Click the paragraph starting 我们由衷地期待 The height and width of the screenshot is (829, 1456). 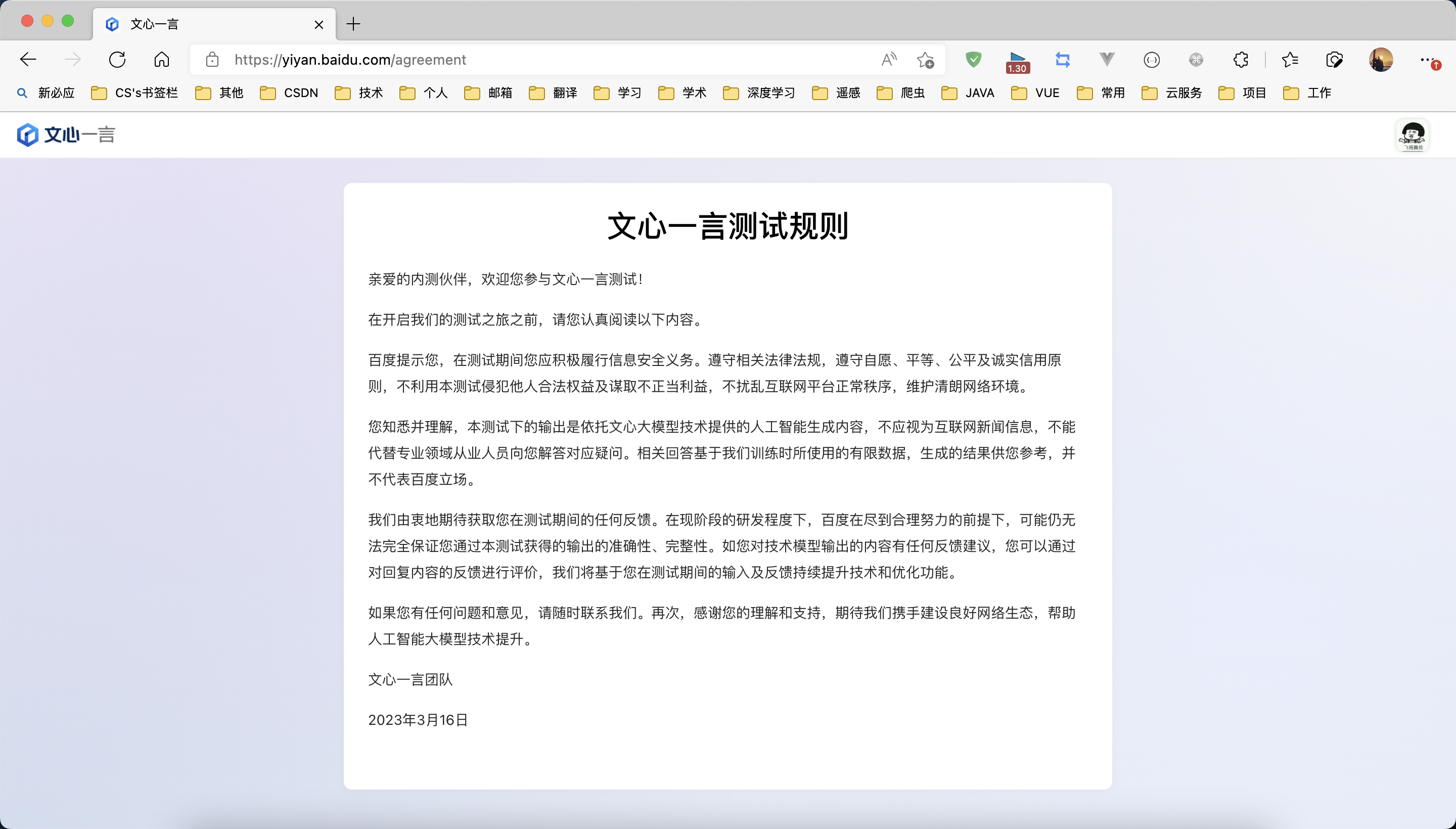tap(722, 546)
